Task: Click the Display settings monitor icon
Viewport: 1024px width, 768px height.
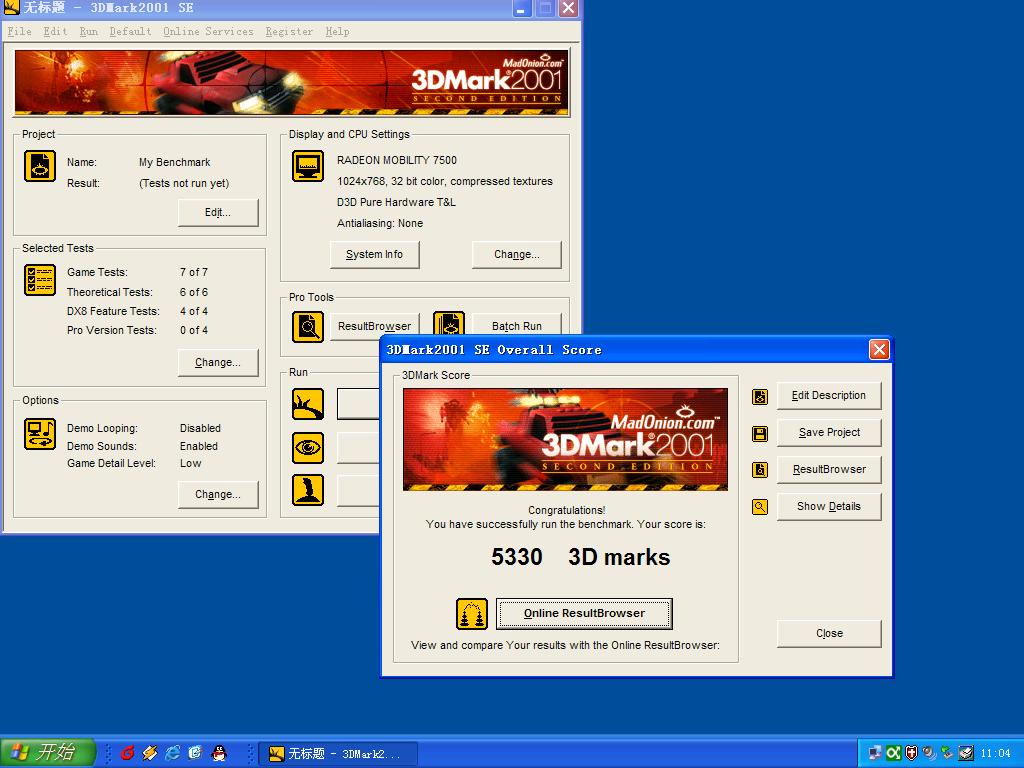Action: (x=308, y=166)
